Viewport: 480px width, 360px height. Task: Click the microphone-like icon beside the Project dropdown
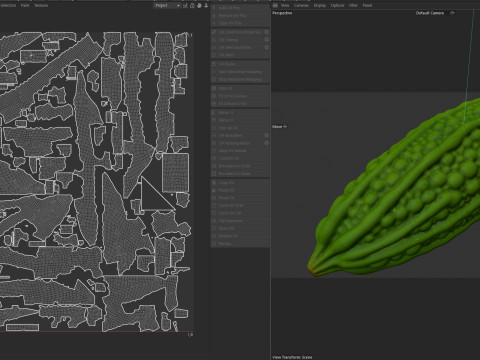[x=206, y=5]
